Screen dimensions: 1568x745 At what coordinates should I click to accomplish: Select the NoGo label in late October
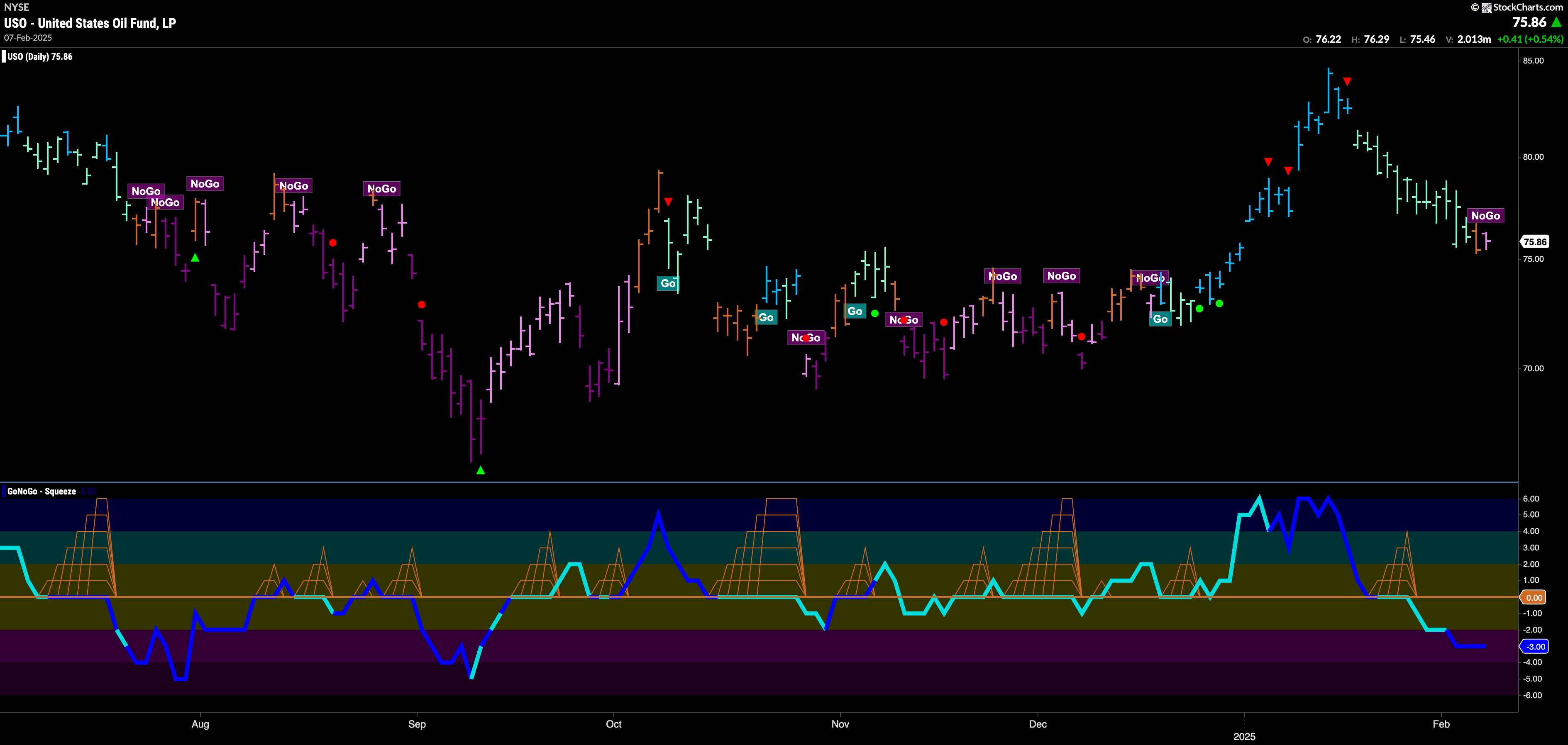pos(806,338)
